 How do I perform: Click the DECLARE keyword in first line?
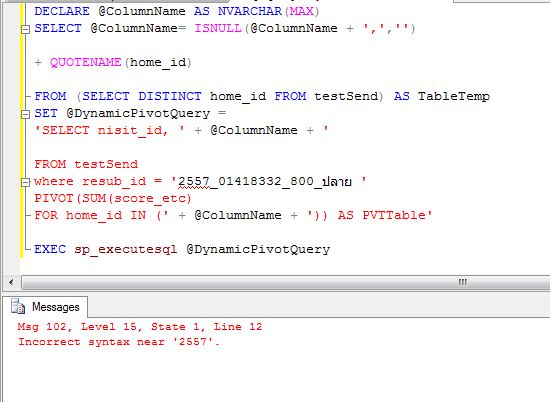click(62, 11)
